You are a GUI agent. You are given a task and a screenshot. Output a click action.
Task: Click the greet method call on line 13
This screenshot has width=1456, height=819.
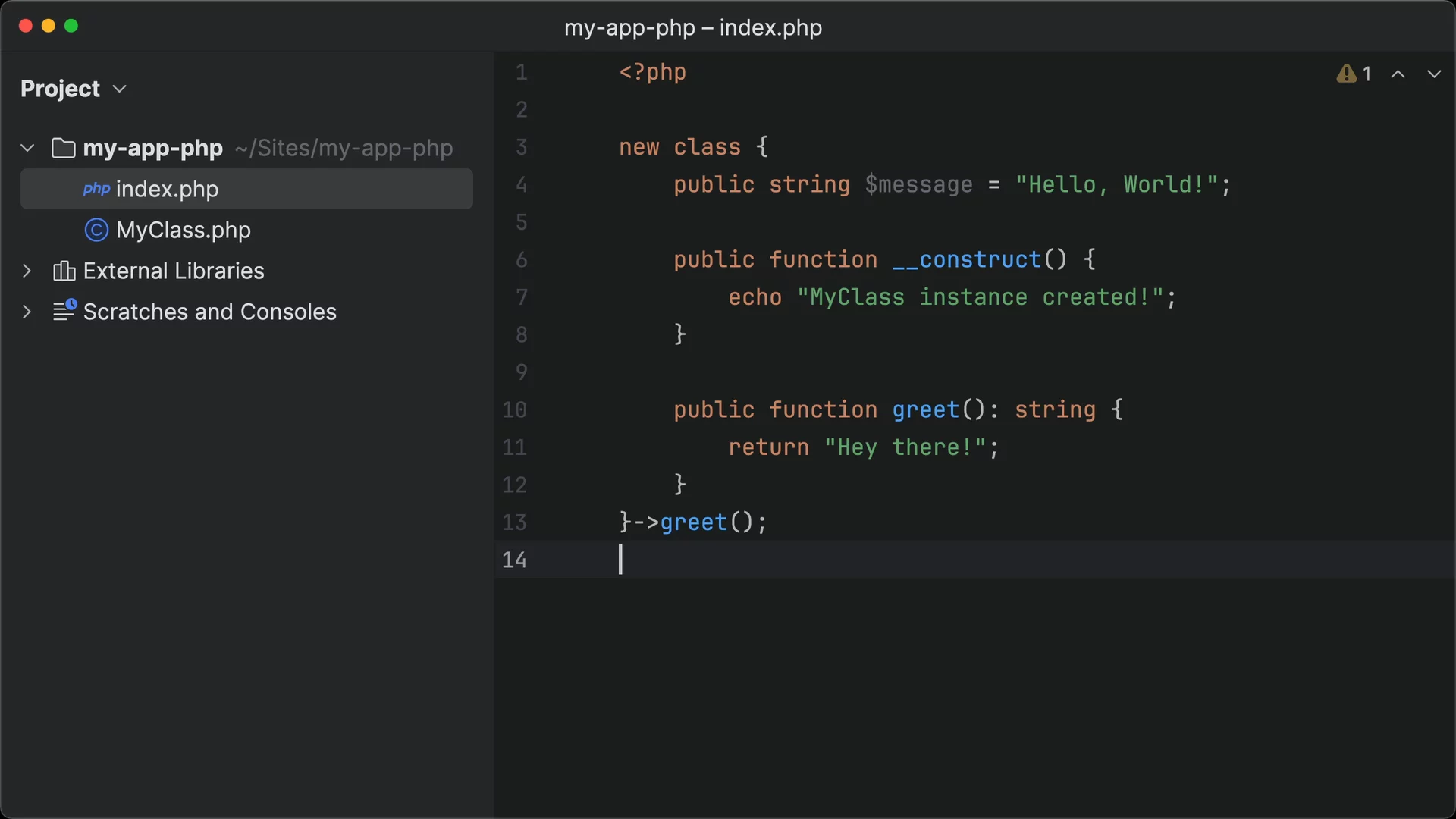693,522
